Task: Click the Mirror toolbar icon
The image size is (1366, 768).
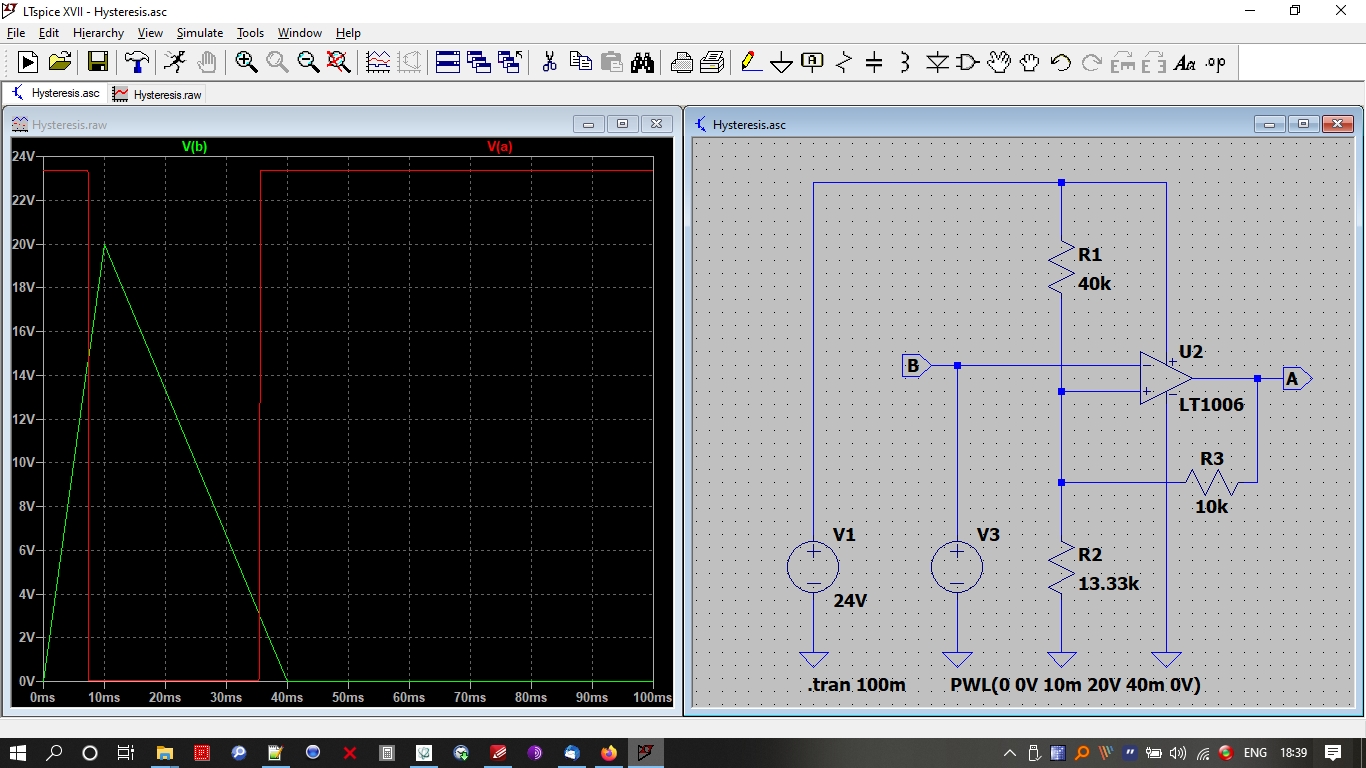Action: 1154,62
